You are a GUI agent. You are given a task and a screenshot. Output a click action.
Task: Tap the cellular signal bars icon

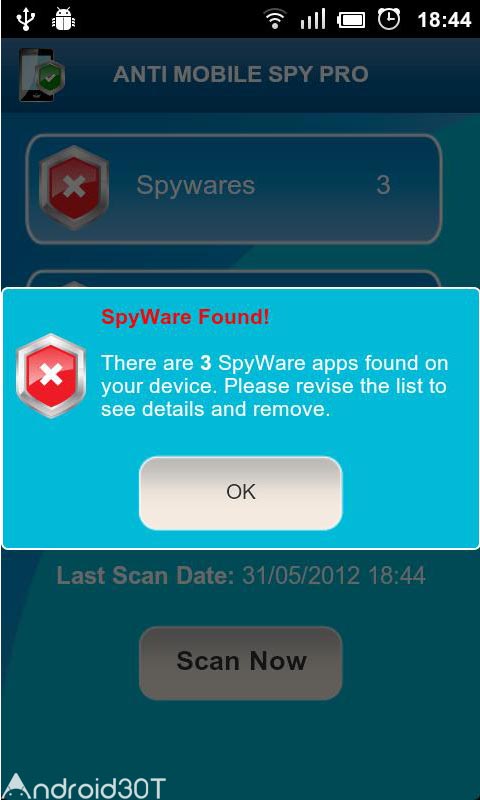pos(313,19)
